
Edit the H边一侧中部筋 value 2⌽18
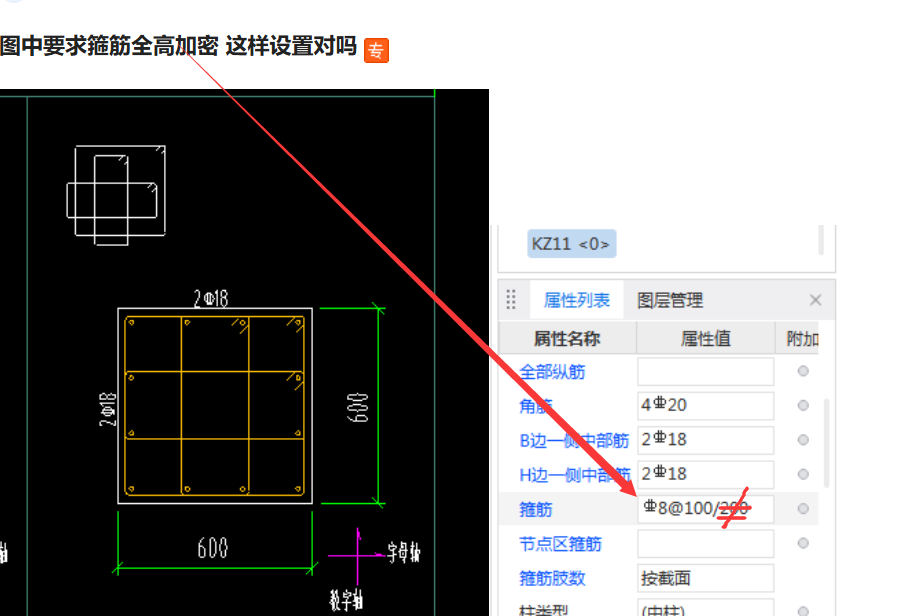tap(705, 474)
